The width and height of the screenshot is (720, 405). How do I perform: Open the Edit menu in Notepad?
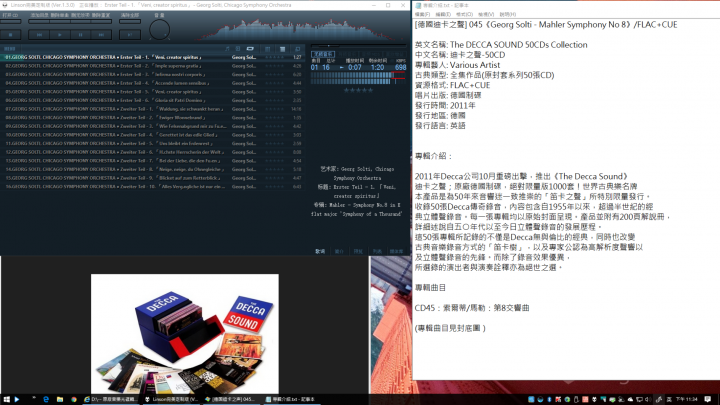[x=443, y=15]
